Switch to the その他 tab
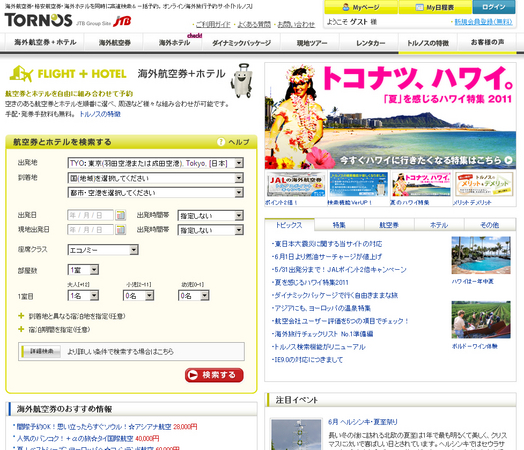Viewport: 524px width, 450px height. (490, 225)
